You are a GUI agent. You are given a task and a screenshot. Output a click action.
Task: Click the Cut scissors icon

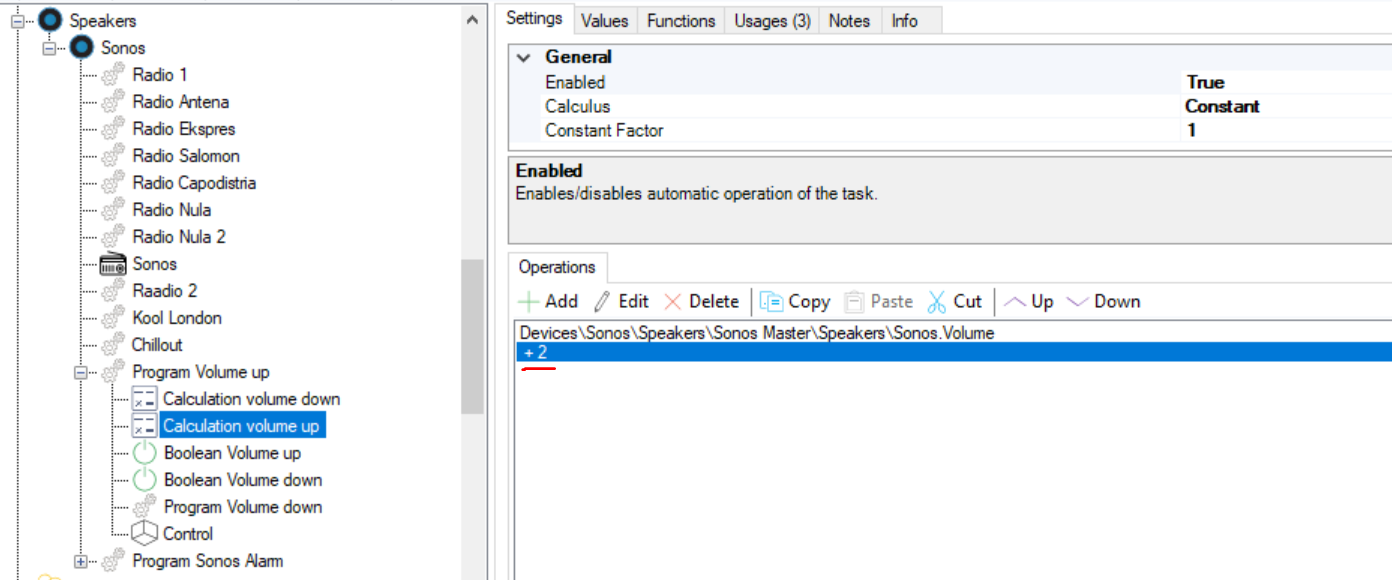click(937, 301)
